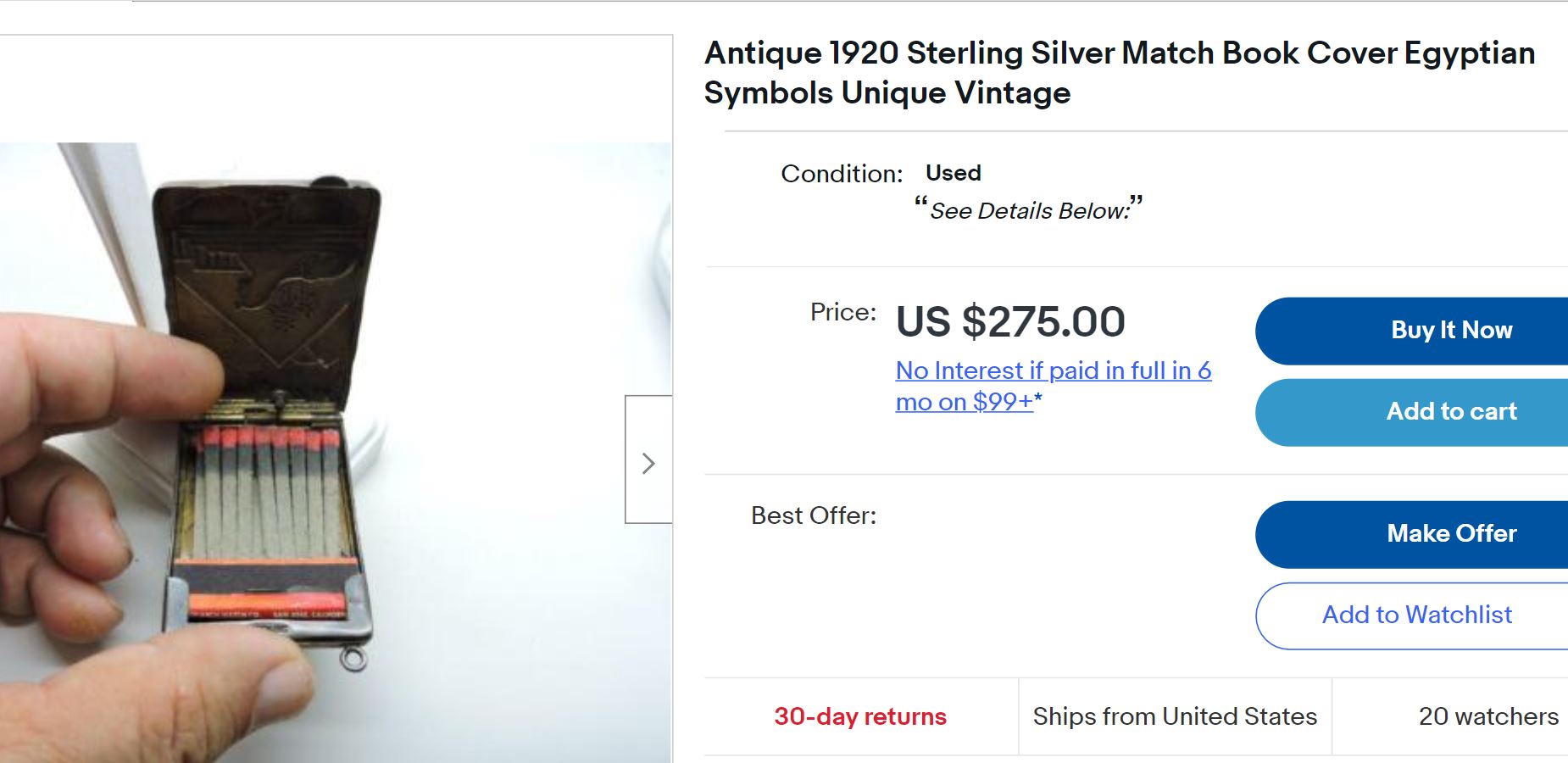Select the 30-day returns text
The width and height of the screenshot is (1568, 763).
pos(859,717)
